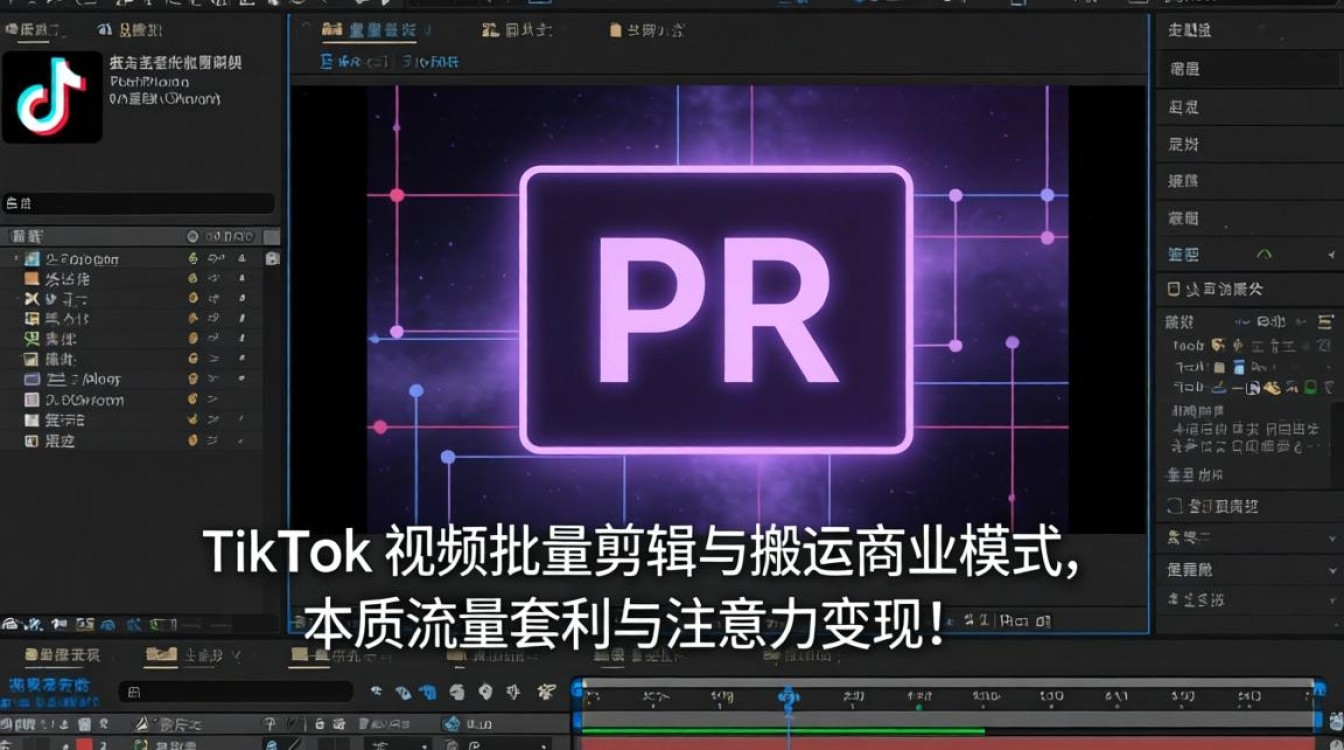Click the project panel search field above the file list

[138, 204]
